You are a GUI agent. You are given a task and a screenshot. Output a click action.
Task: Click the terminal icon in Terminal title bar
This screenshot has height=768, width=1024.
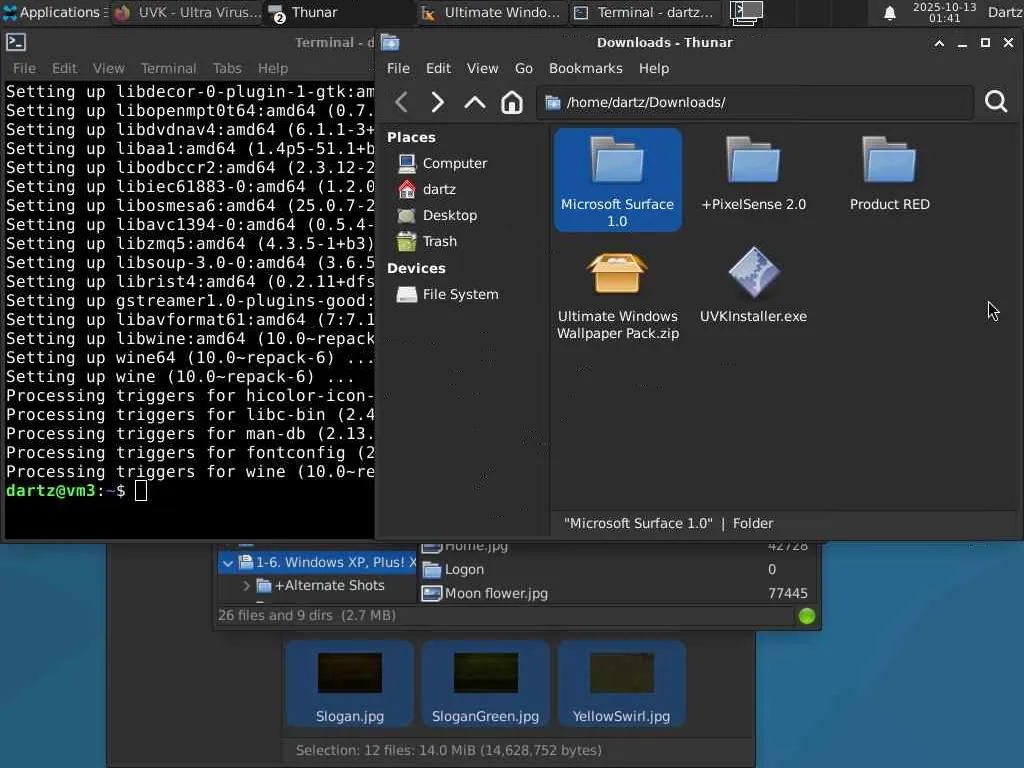pyautogui.click(x=16, y=42)
